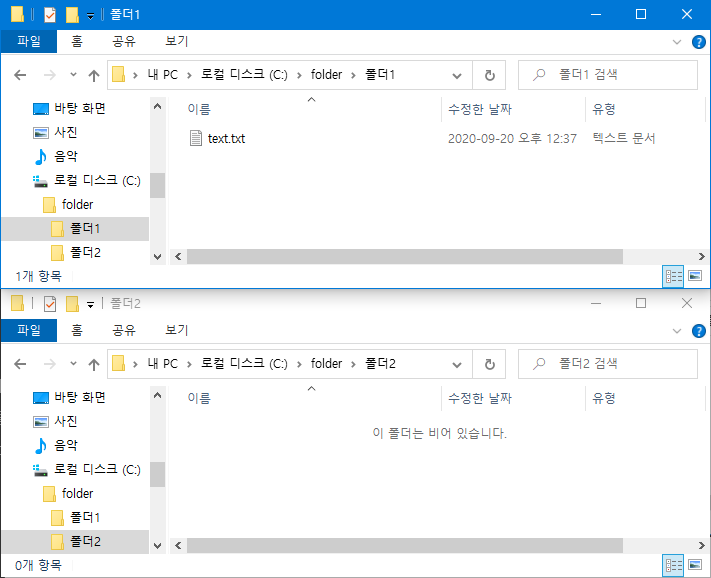Sort by 수정한 날짜 in 폴더1 window
The height and width of the screenshot is (578, 711).
(x=480, y=109)
